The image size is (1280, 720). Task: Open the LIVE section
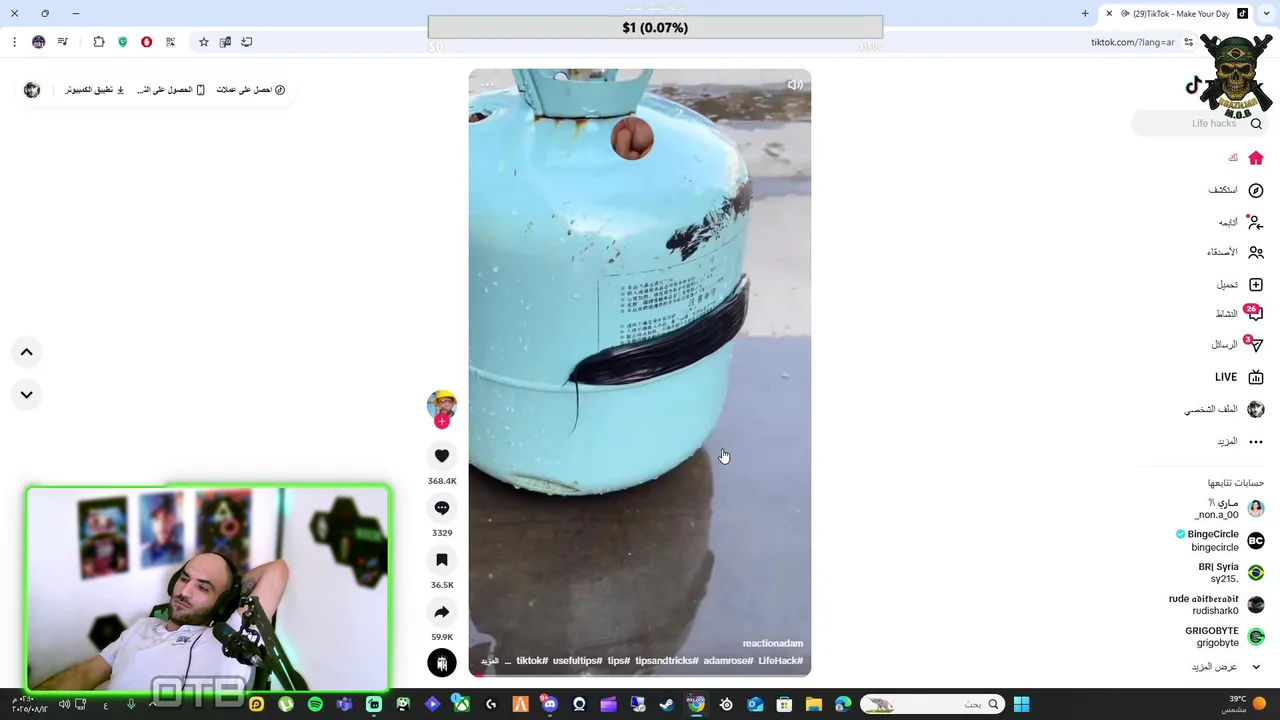(1240, 377)
